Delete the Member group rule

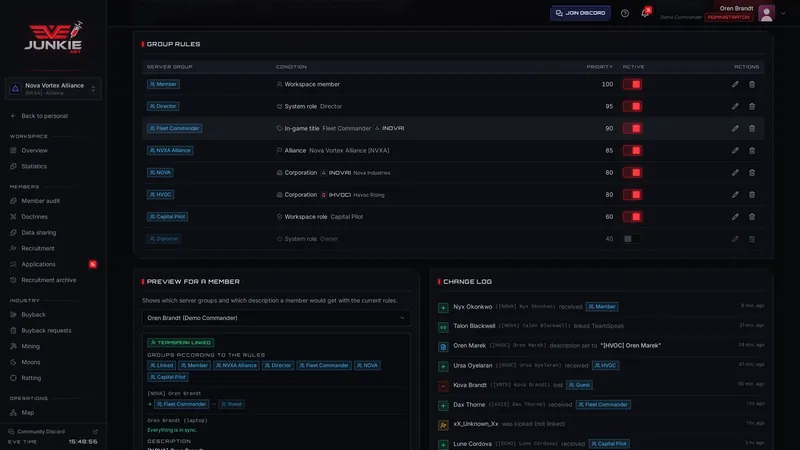[x=752, y=84]
